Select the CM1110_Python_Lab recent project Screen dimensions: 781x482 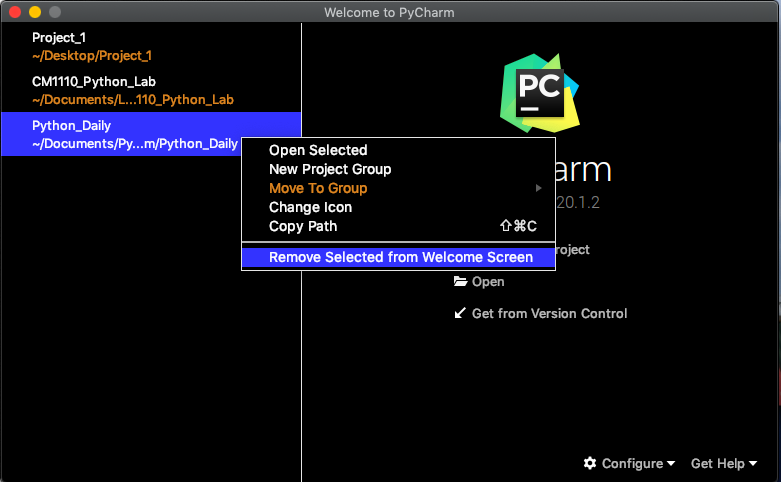151,90
